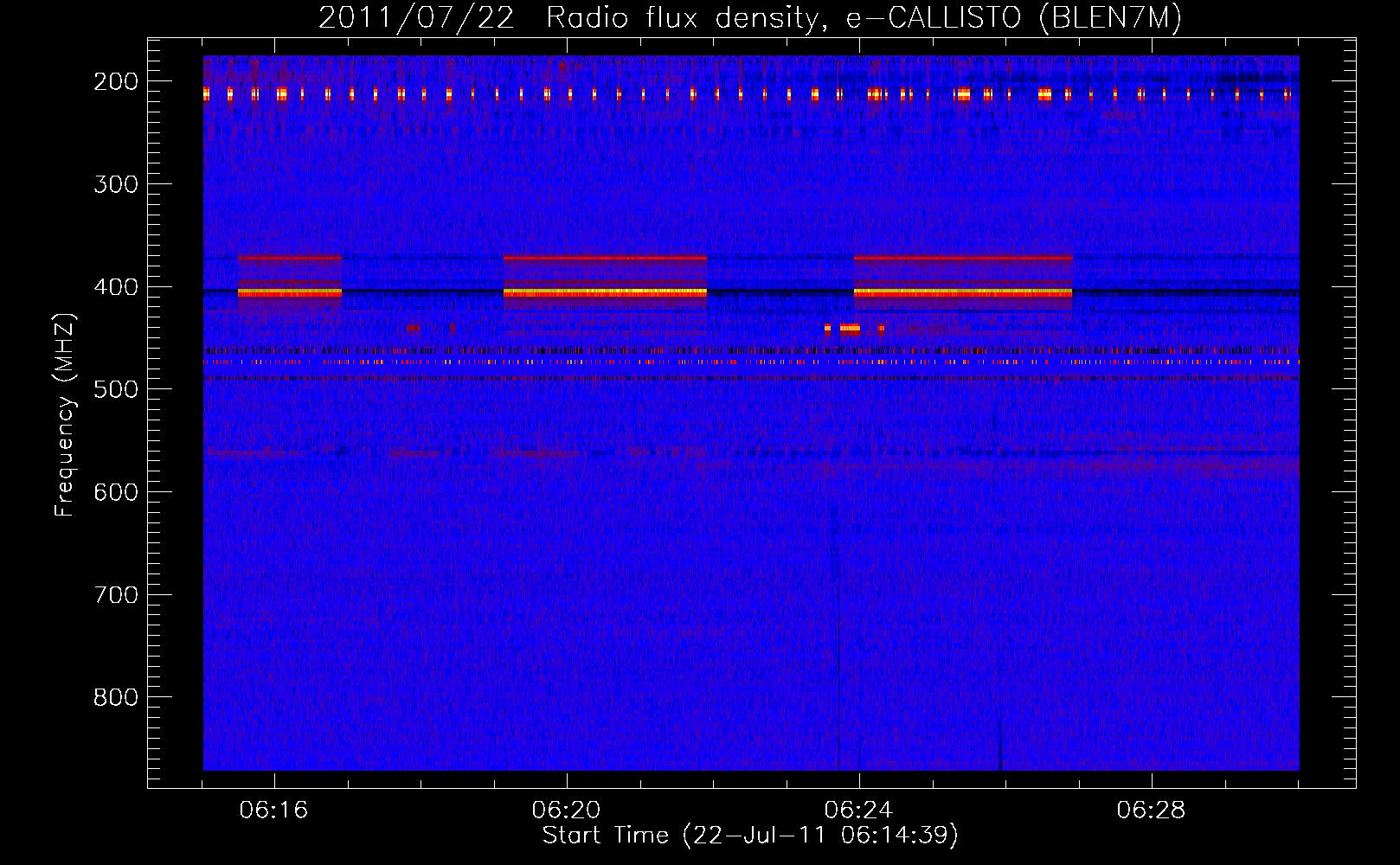This screenshot has width=1400, height=865.
Task: Click the 06:28 time tick label
Action: point(1152,811)
